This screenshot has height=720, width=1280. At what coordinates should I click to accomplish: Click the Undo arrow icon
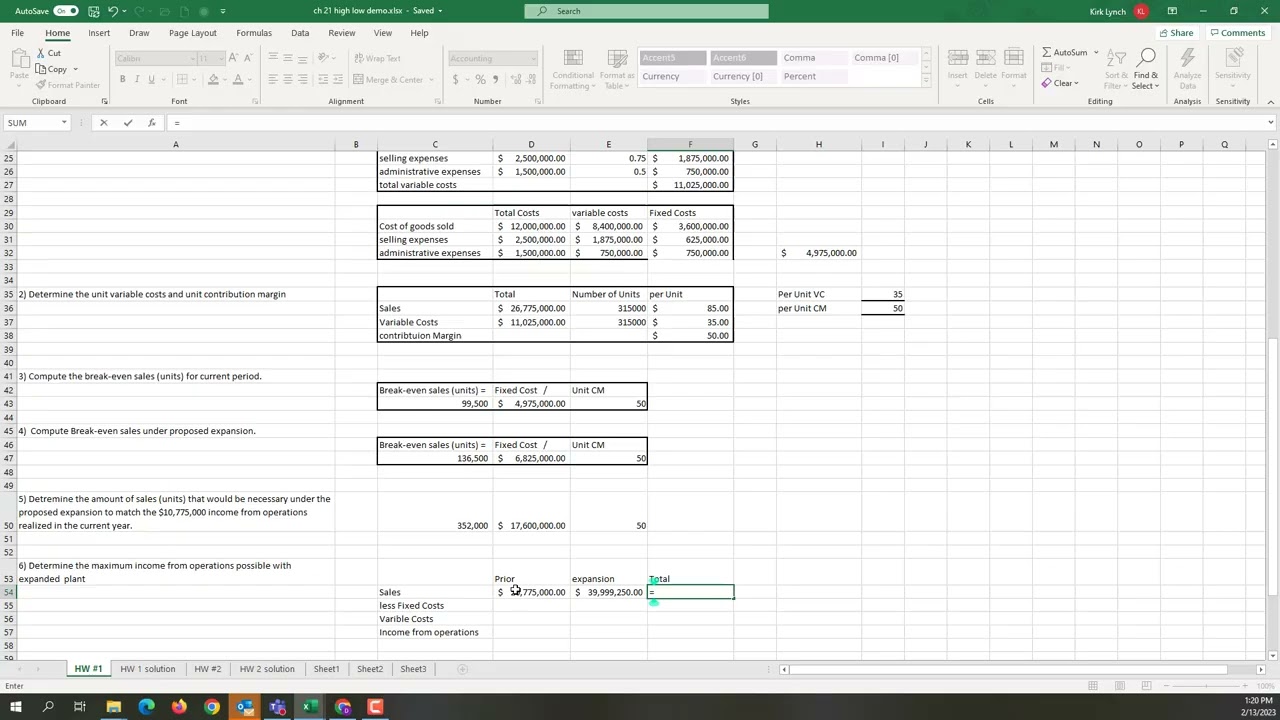[x=113, y=11]
